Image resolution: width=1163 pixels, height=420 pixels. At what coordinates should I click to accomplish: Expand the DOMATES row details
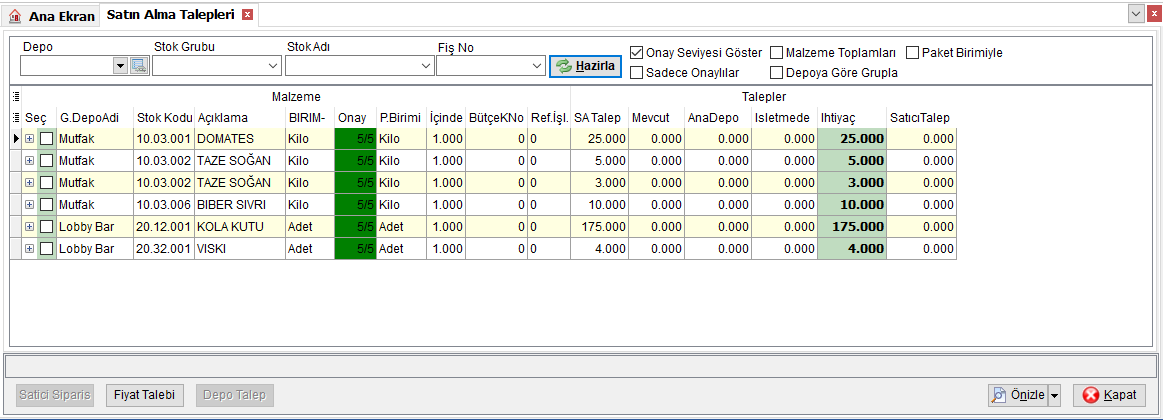tap(30, 139)
